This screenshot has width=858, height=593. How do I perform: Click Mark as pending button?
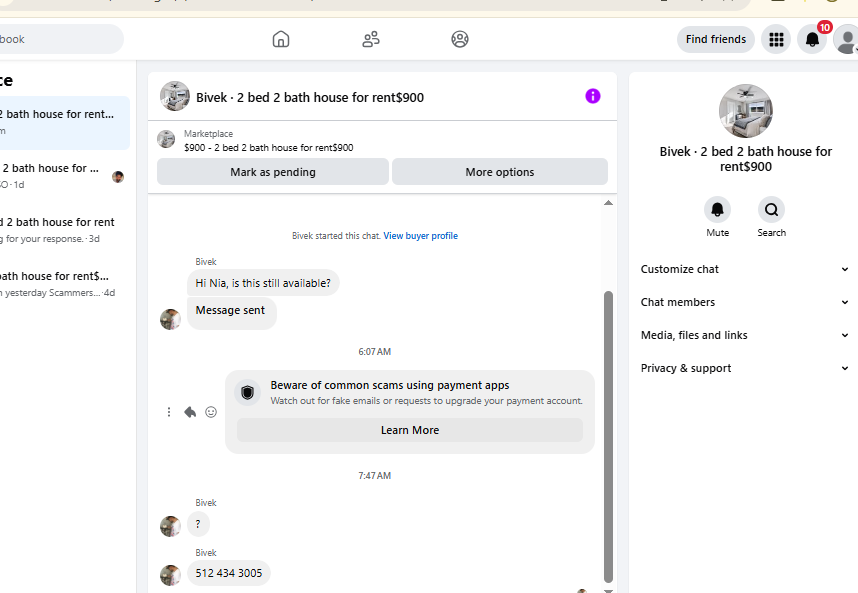tap(272, 172)
